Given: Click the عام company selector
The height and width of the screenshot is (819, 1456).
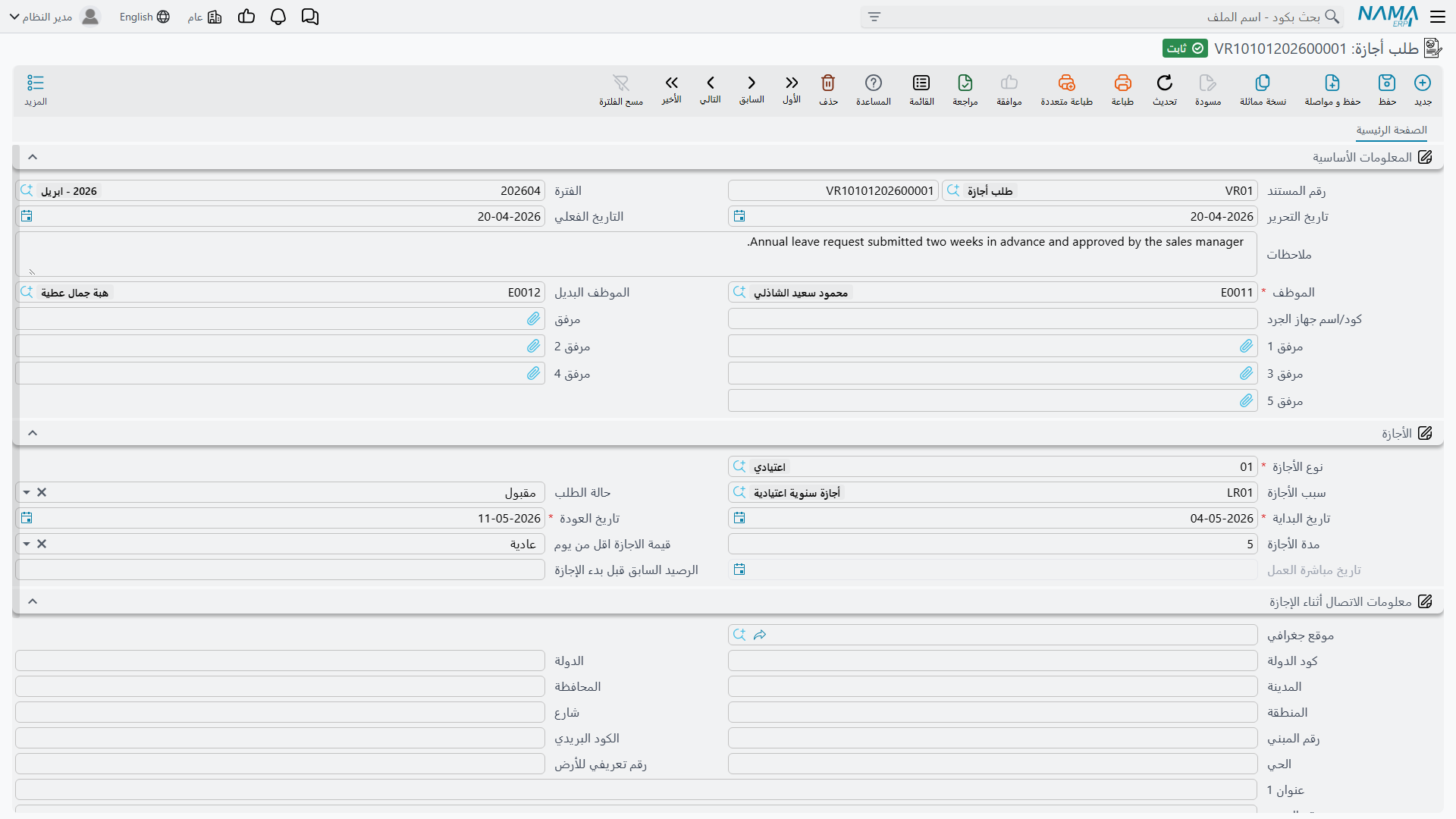Looking at the screenshot, I should pos(205,17).
